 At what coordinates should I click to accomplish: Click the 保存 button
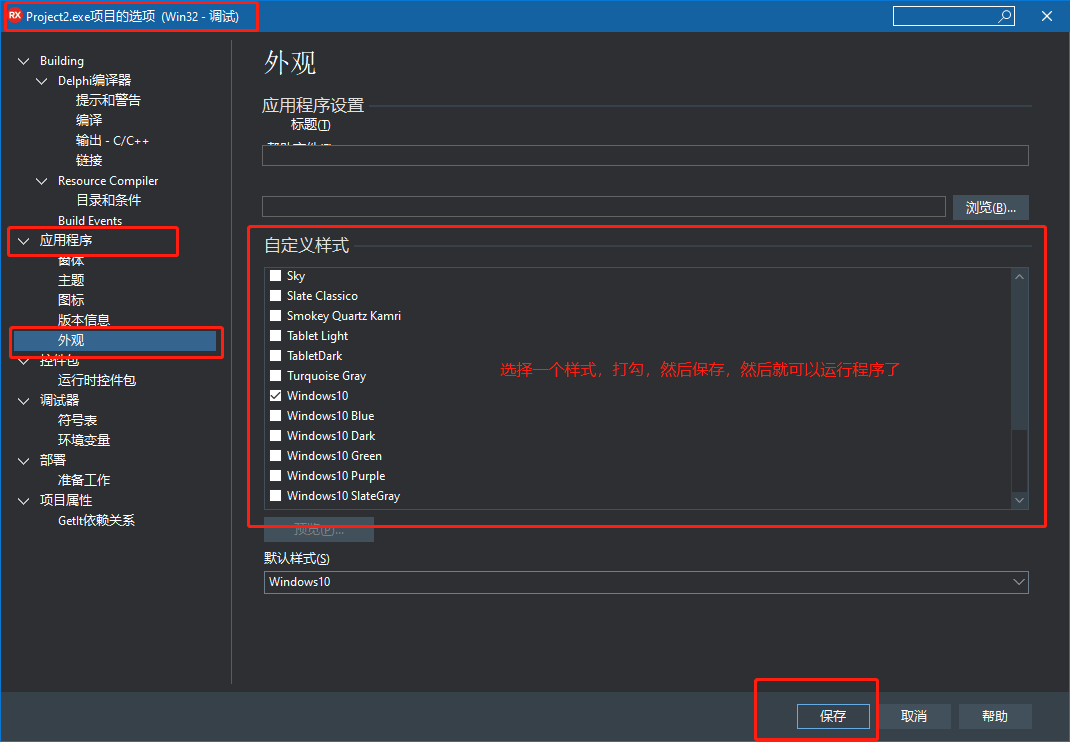[x=833, y=716]
